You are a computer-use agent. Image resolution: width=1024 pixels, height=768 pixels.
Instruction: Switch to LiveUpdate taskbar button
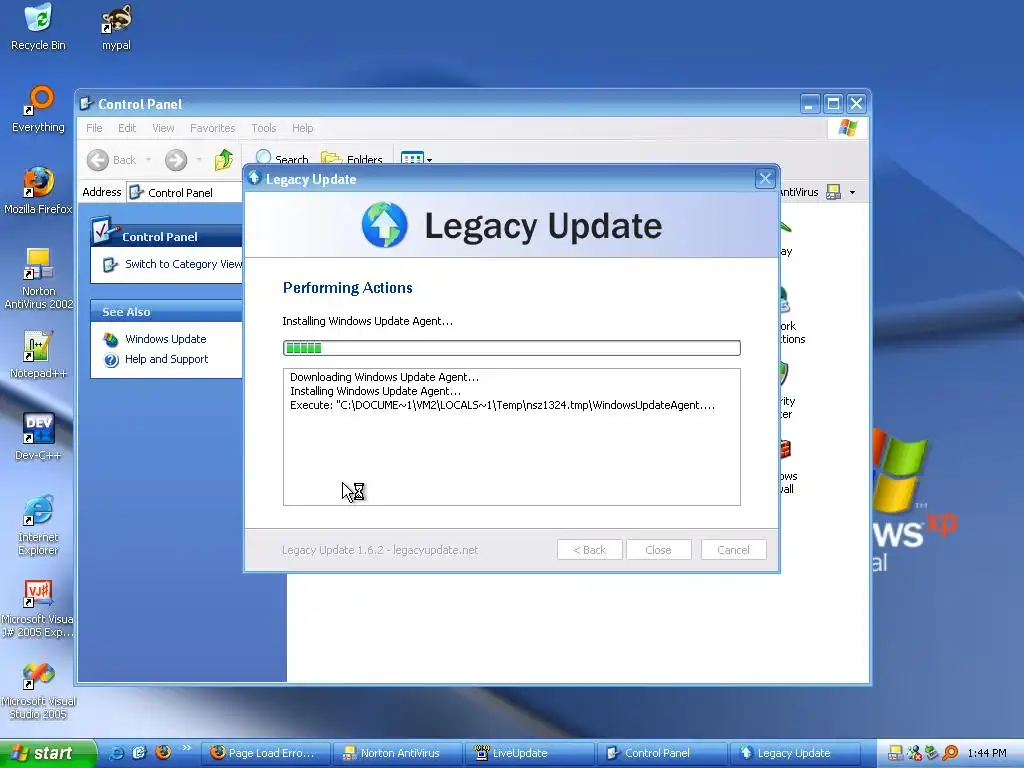point(530,753)
